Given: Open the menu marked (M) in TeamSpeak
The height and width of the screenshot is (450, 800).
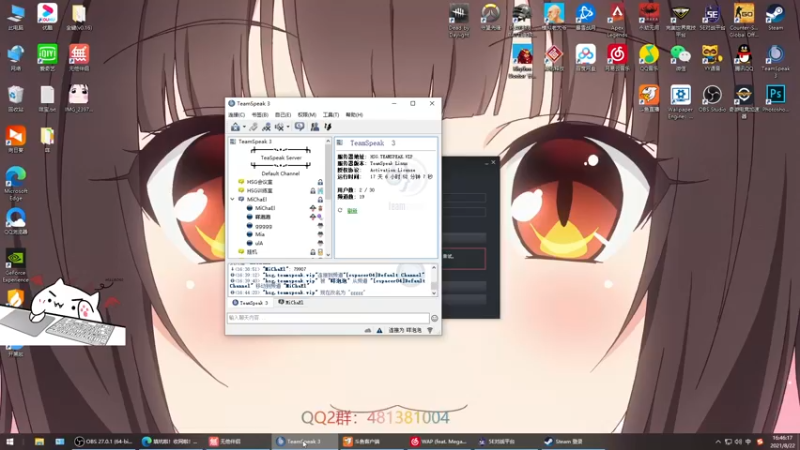Looking at the screenshot, I should coord(307,115).
